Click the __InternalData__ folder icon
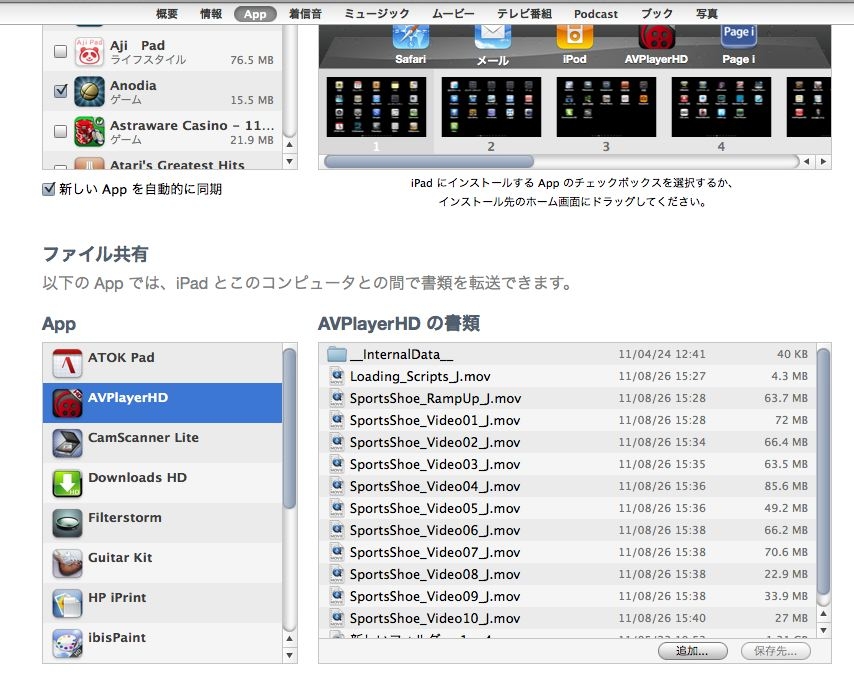 click(x=337, y=355)
